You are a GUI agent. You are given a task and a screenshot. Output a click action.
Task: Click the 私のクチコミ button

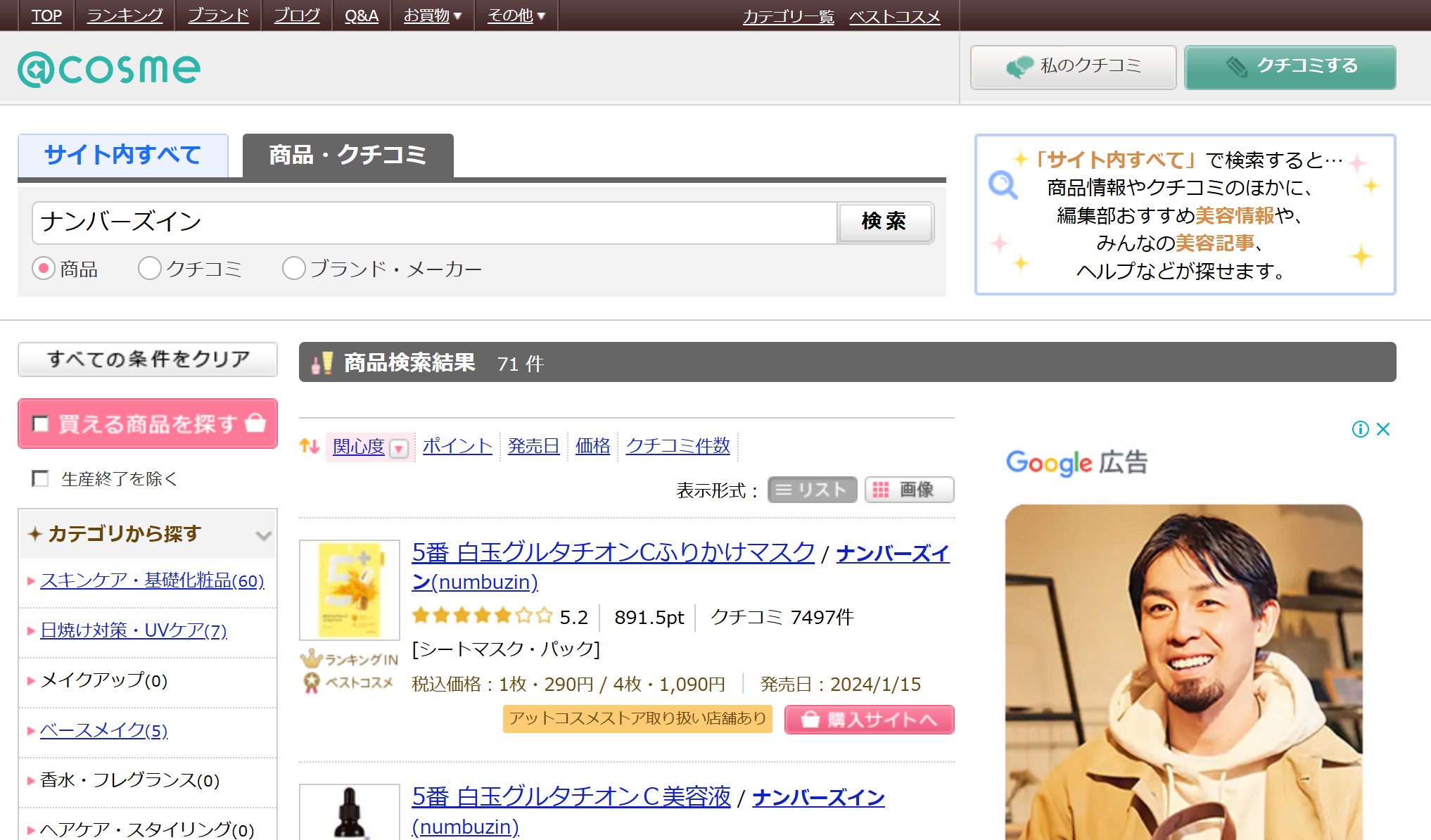pyautogui.click(x=1074, y=67)
